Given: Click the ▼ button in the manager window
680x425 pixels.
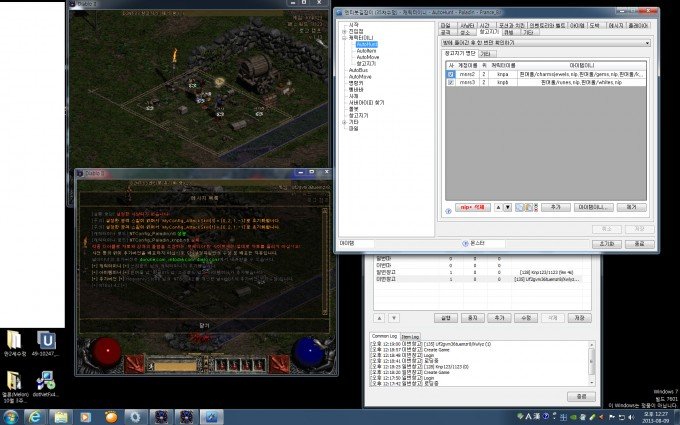Looking at the screenshot, I should coord(394,318).
